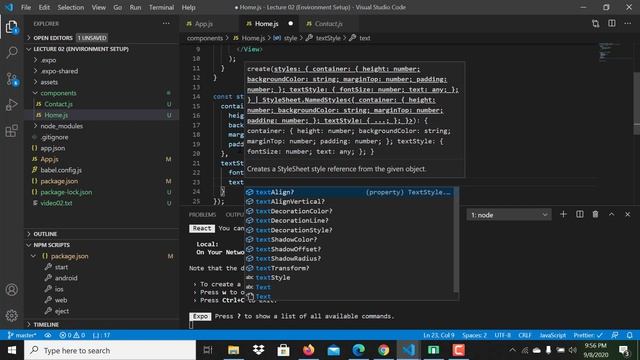Viewport: 640px width, 360px height.
Task: Switch to the Problems panel tab
Action: 202,214
